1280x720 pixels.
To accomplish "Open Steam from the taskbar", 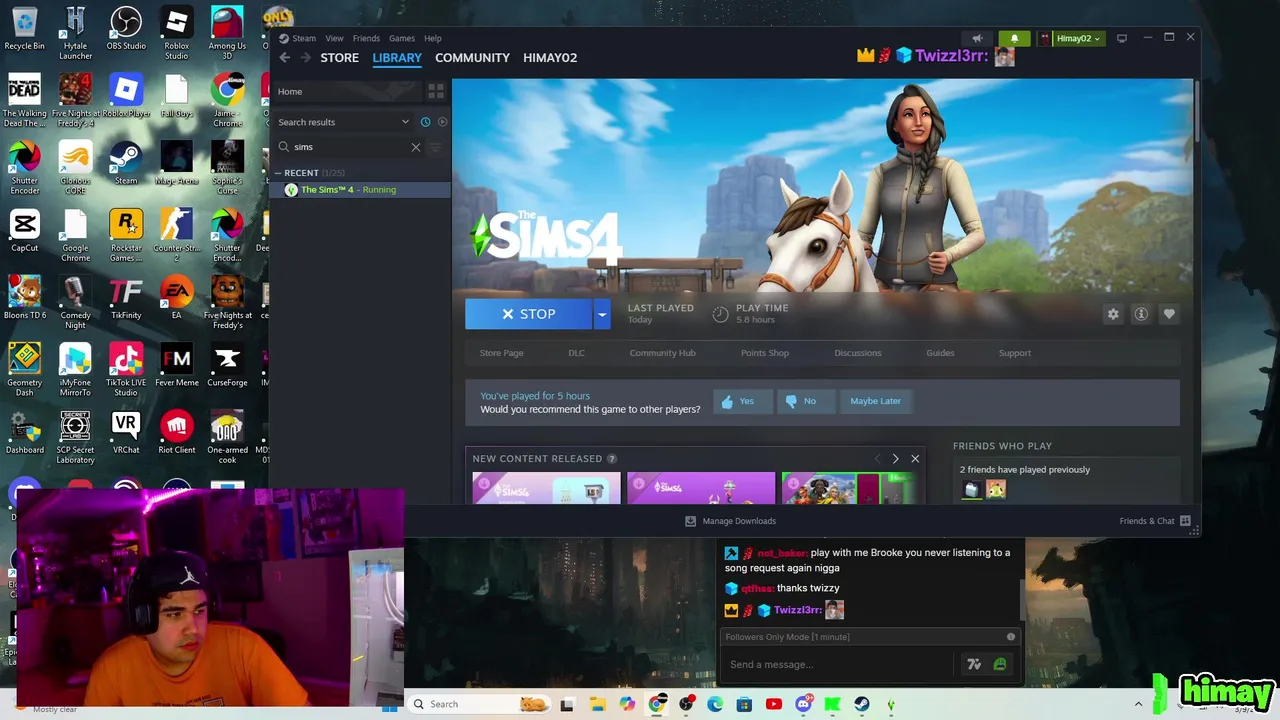I will click(x=861, y=704).
